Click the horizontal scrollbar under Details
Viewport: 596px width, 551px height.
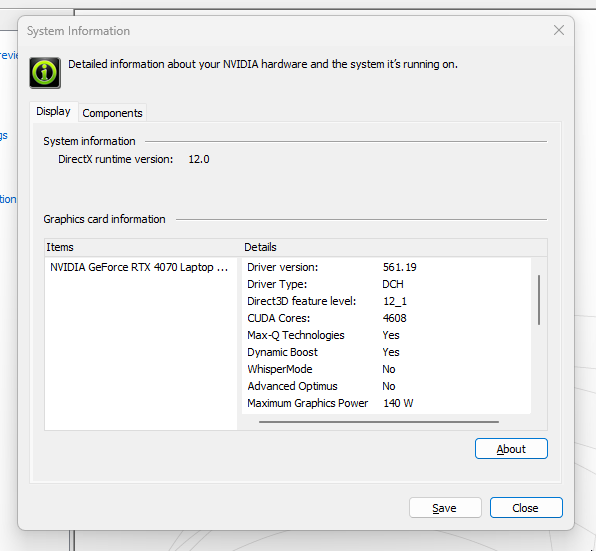(x=379, y=422)
